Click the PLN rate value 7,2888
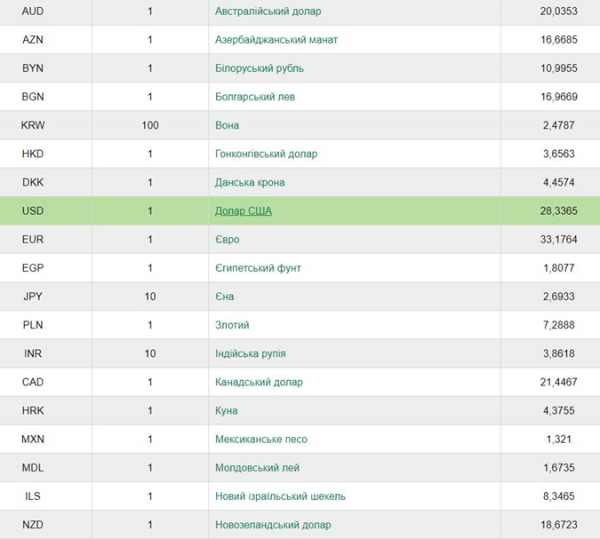This screenshot has height=539, width=600. (x=559, y=325)
